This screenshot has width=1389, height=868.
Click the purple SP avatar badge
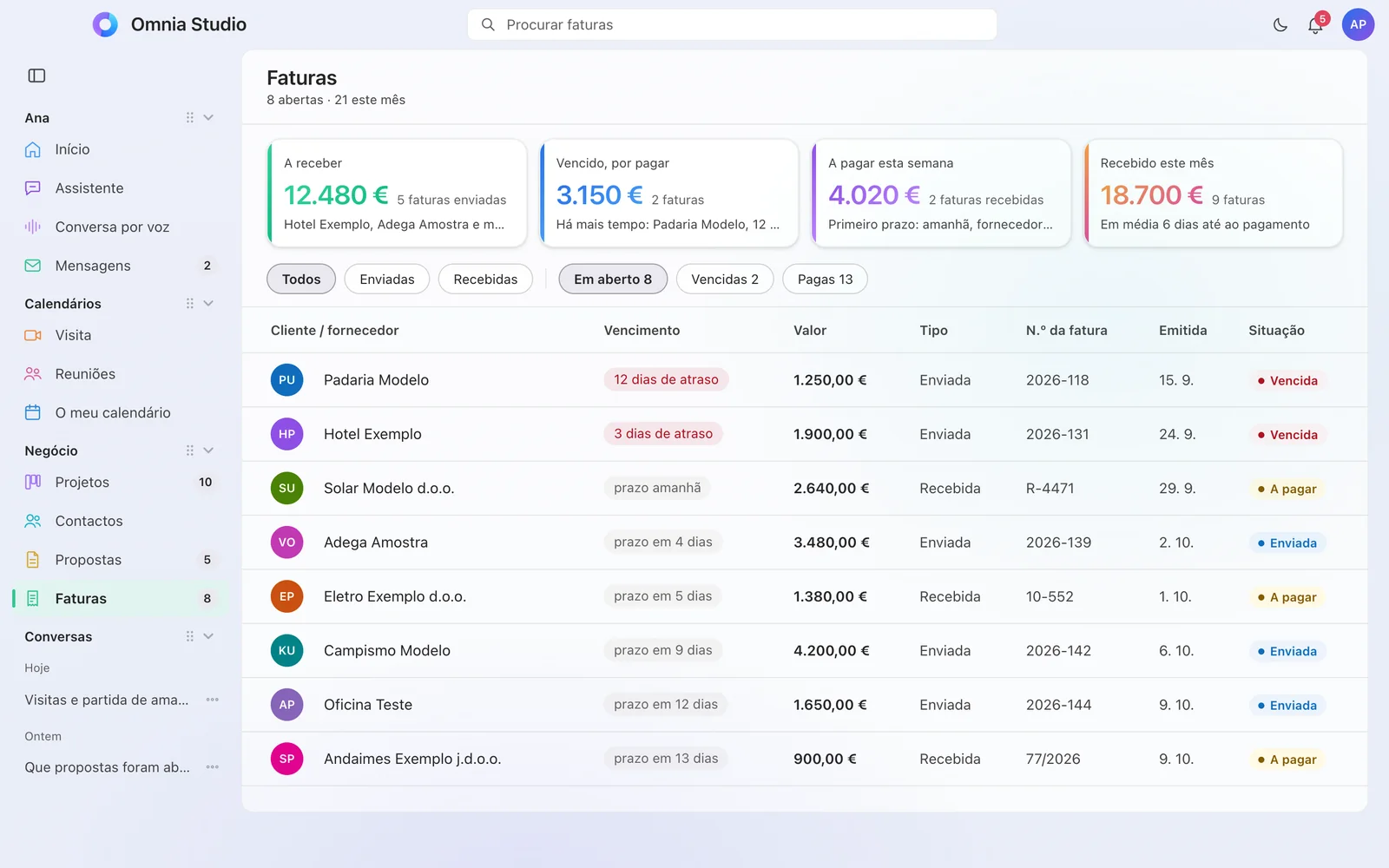tap(287, 759)
